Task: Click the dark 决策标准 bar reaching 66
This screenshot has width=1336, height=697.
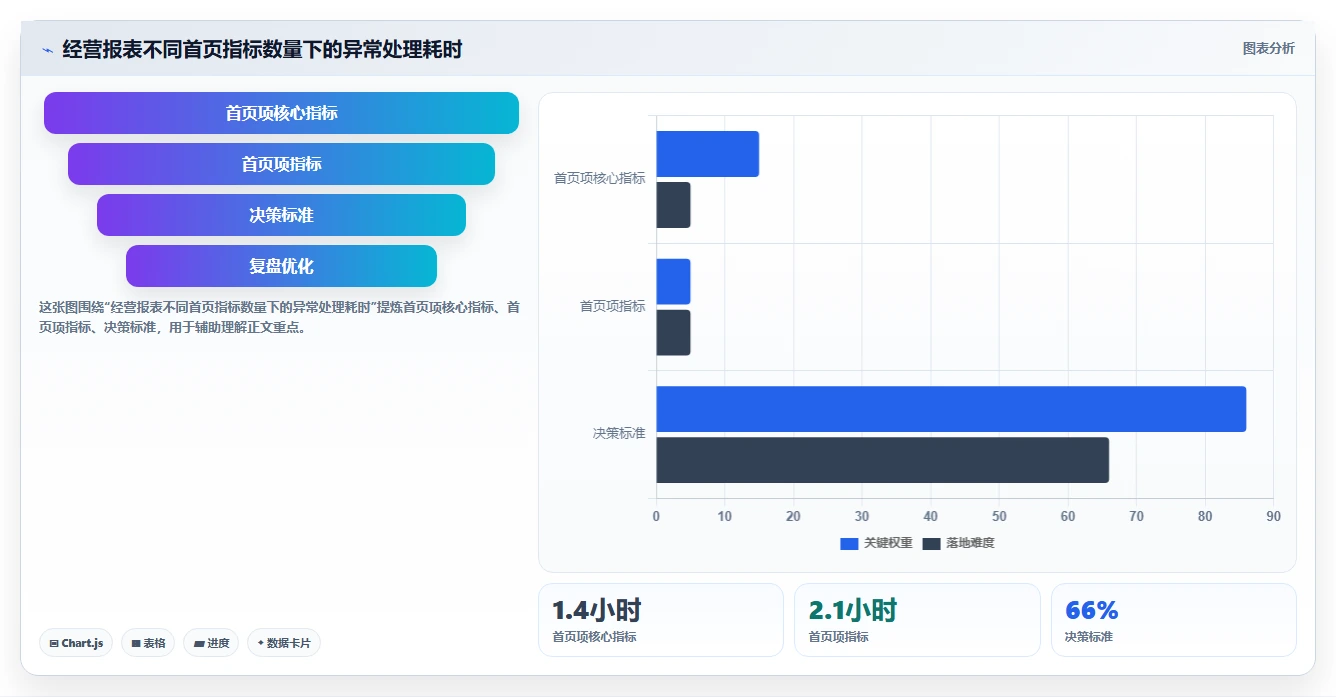Action: coord(882,460)
